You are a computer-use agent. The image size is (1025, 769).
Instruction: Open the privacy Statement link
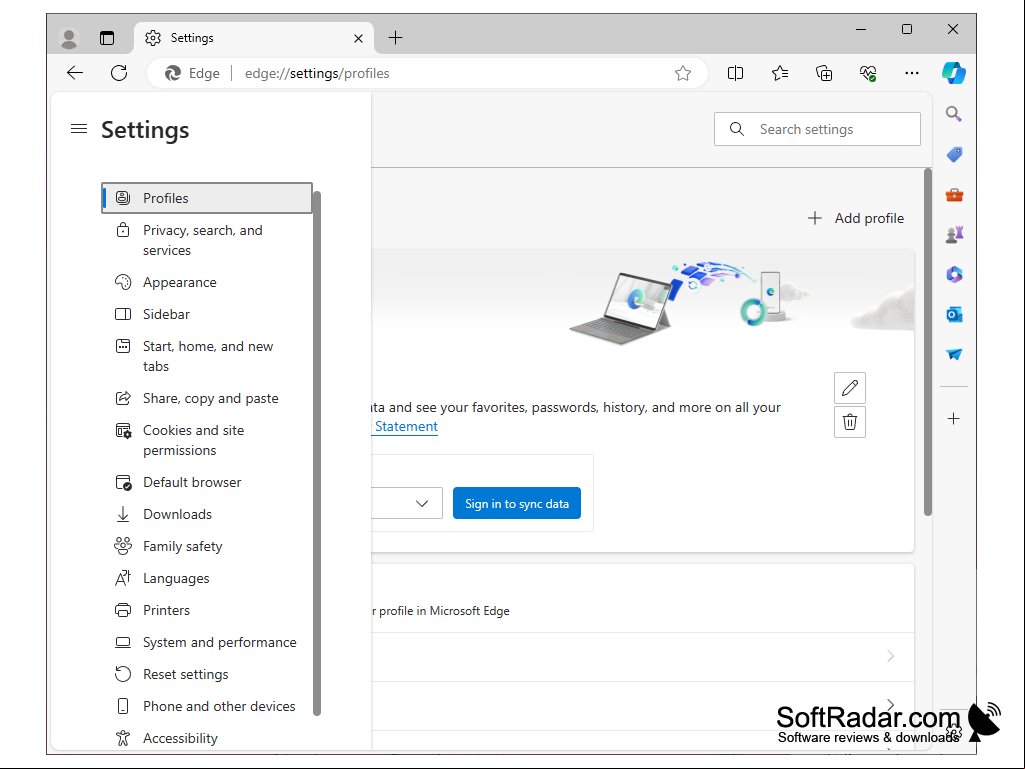406,426
